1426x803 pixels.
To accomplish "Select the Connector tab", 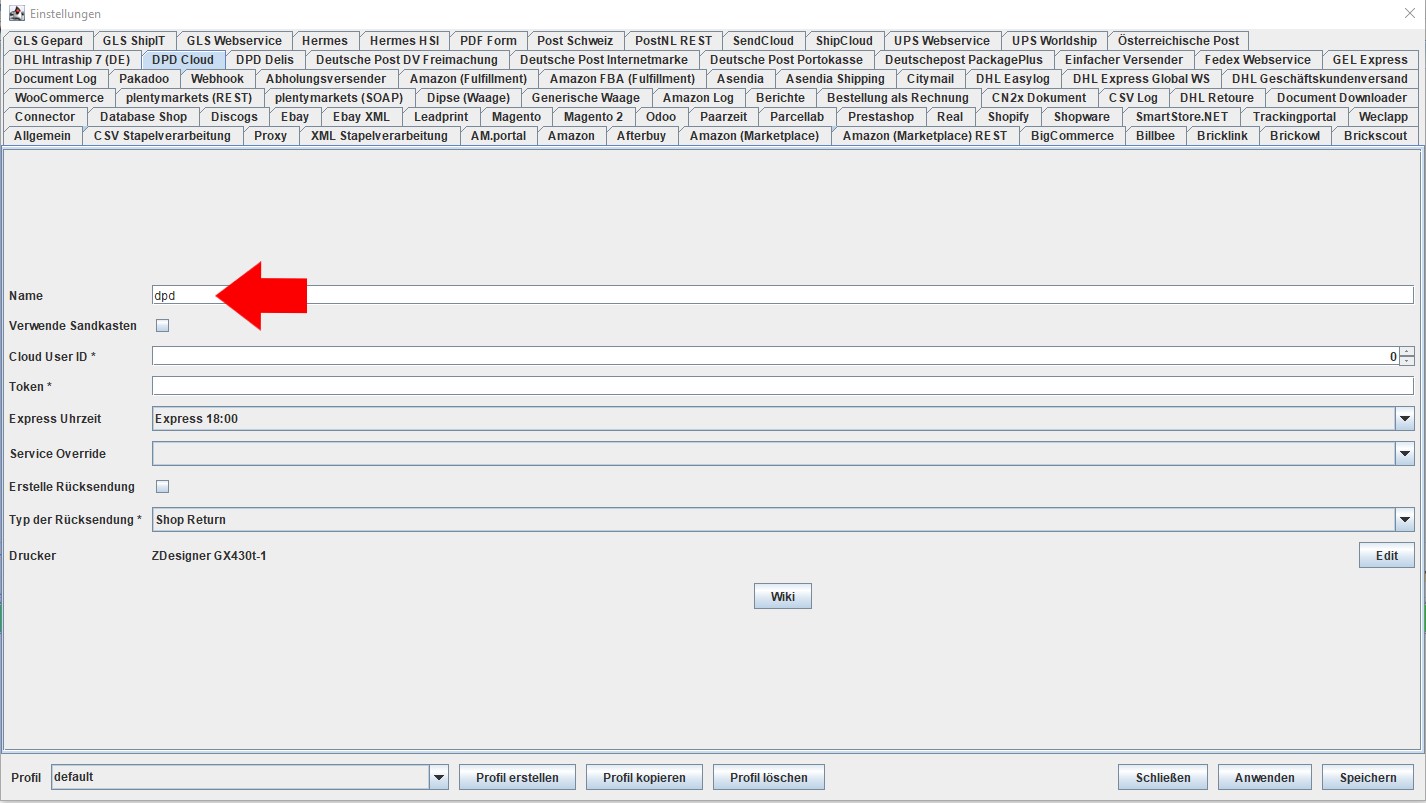I will (45, 117).
